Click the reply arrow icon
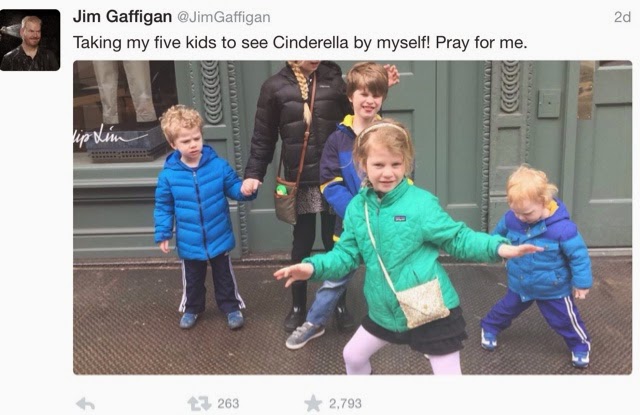640x415 pixels. coord(86,404)
